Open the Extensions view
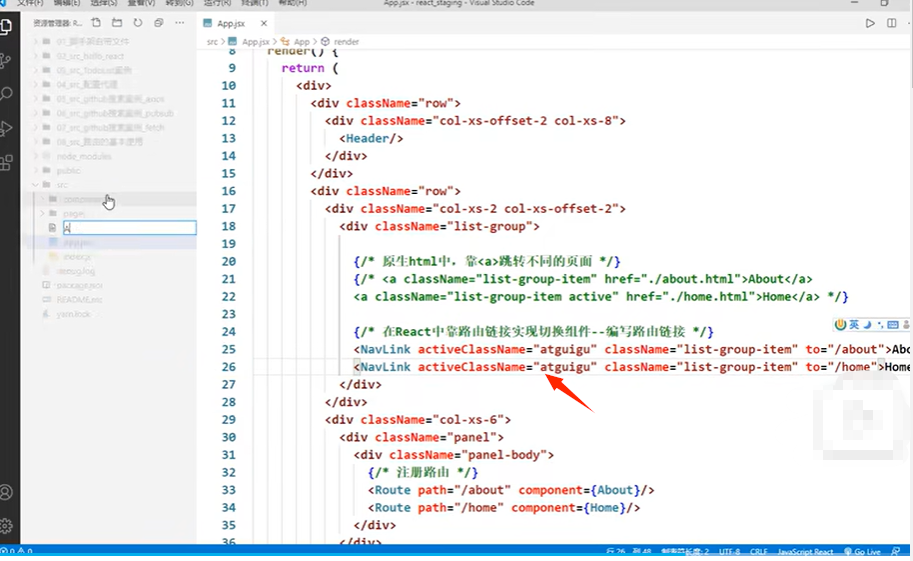Image resolution: width=913 pixels, height=561 pixels. [x=6, y=163]
